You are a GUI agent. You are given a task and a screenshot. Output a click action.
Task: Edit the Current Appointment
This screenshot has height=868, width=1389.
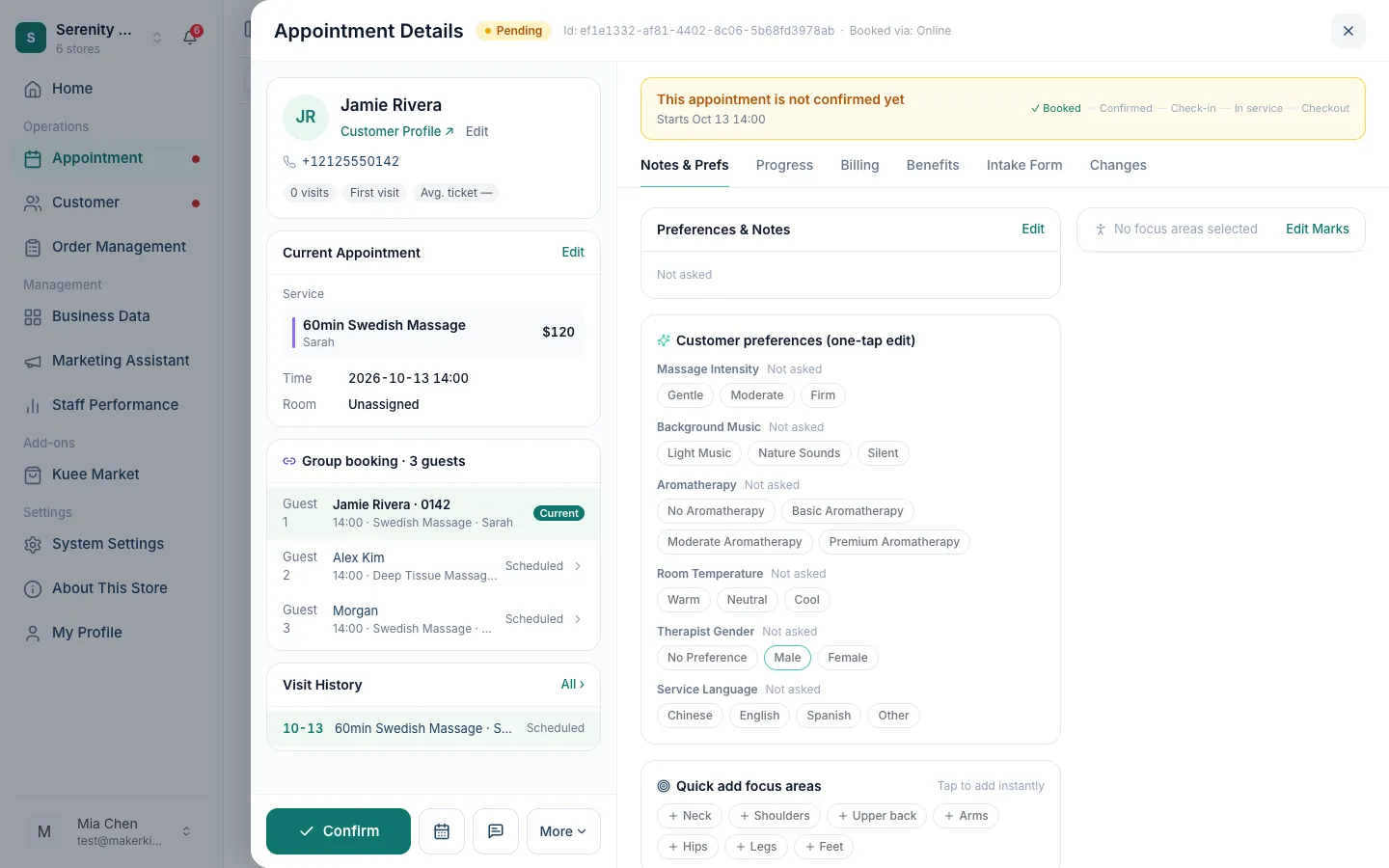(x=573, y=252)
